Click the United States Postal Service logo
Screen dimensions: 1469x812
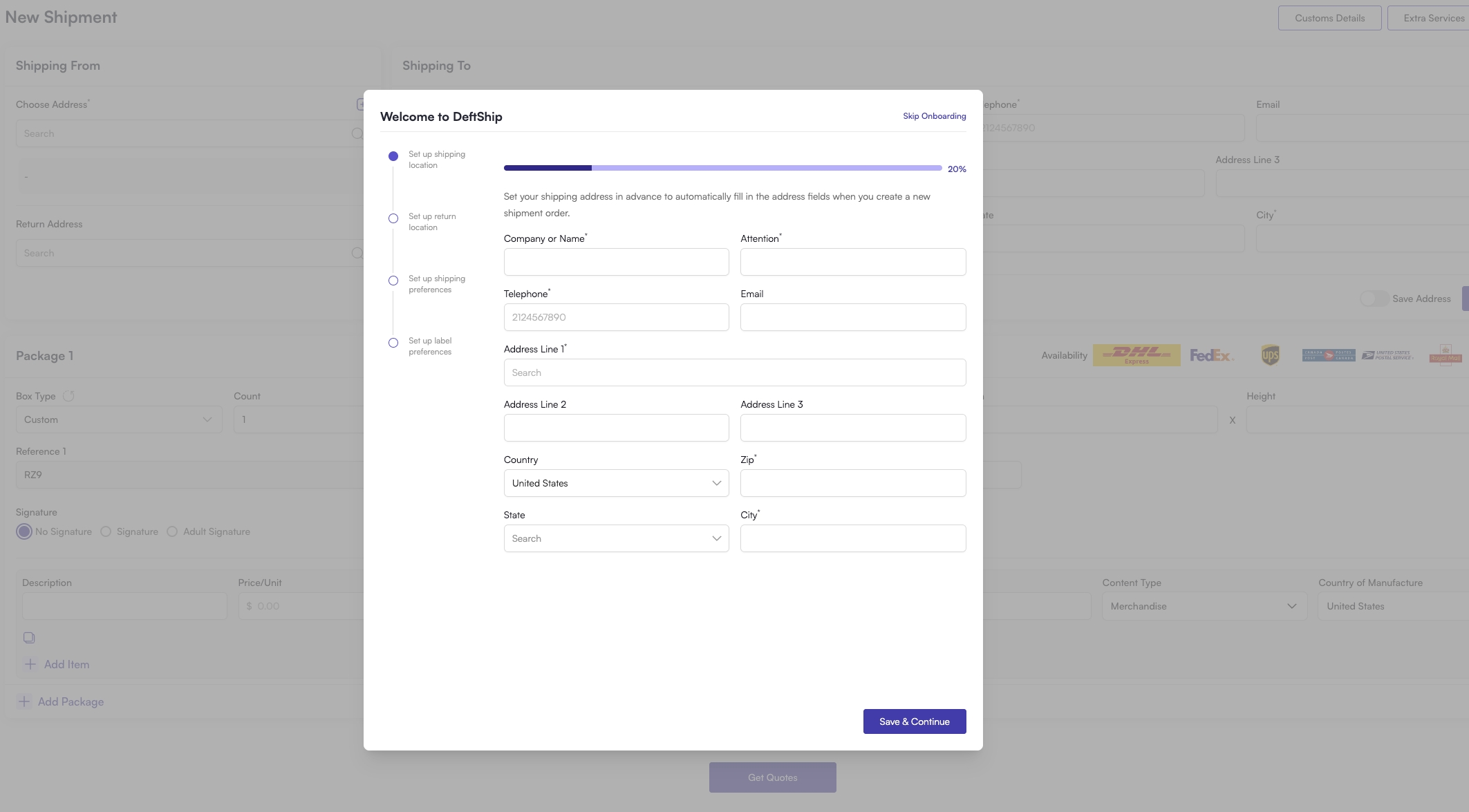1387,355
